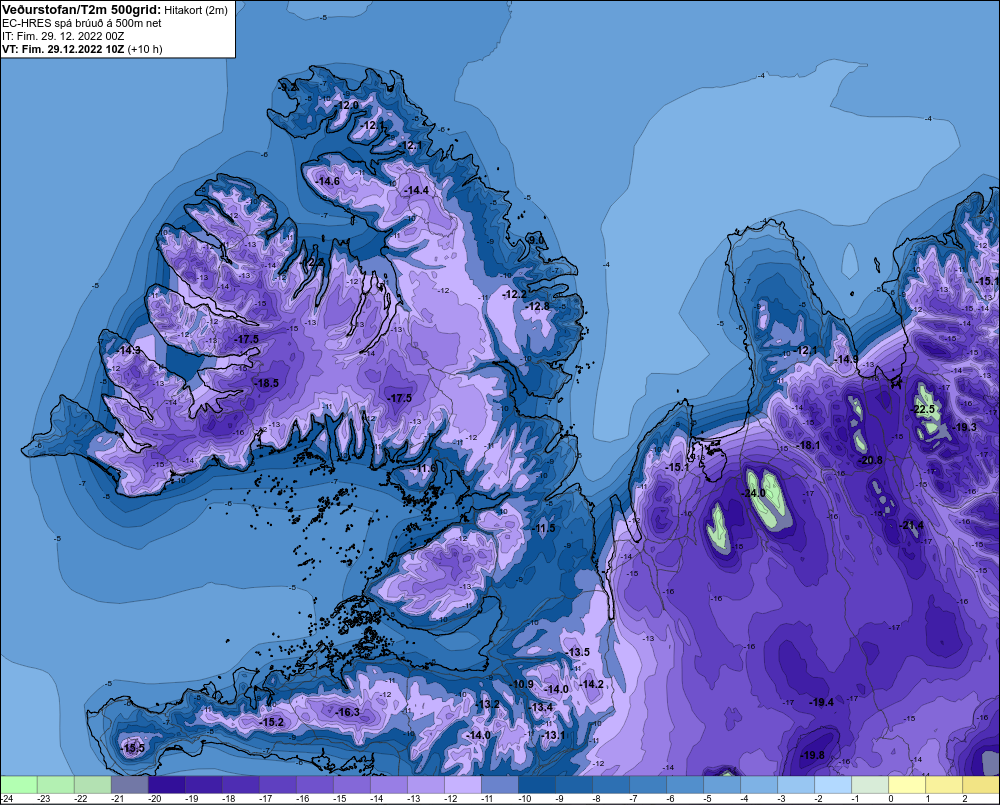Click the -14.2 temperature value
Image resolution: width=1000 pixels, height=805 pixels.
[x=592, y=684]
